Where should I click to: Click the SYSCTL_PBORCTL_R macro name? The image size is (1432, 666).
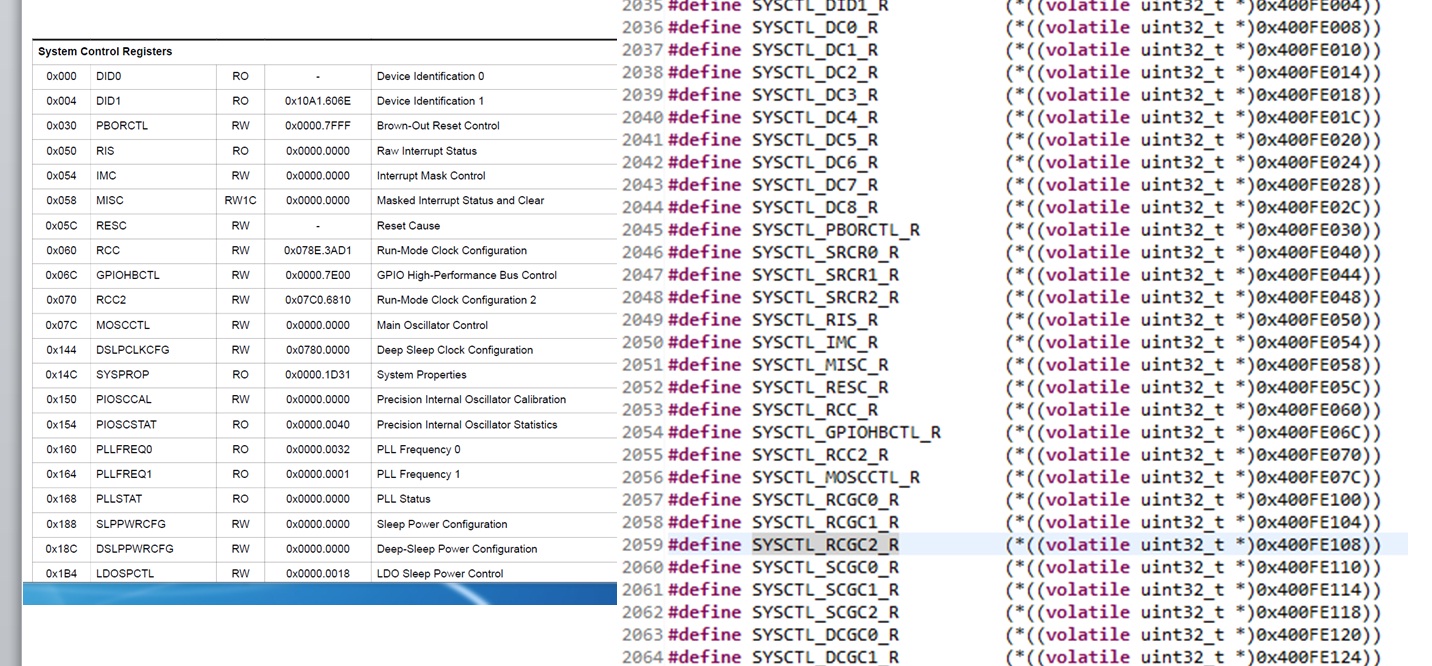pos(836,230)
